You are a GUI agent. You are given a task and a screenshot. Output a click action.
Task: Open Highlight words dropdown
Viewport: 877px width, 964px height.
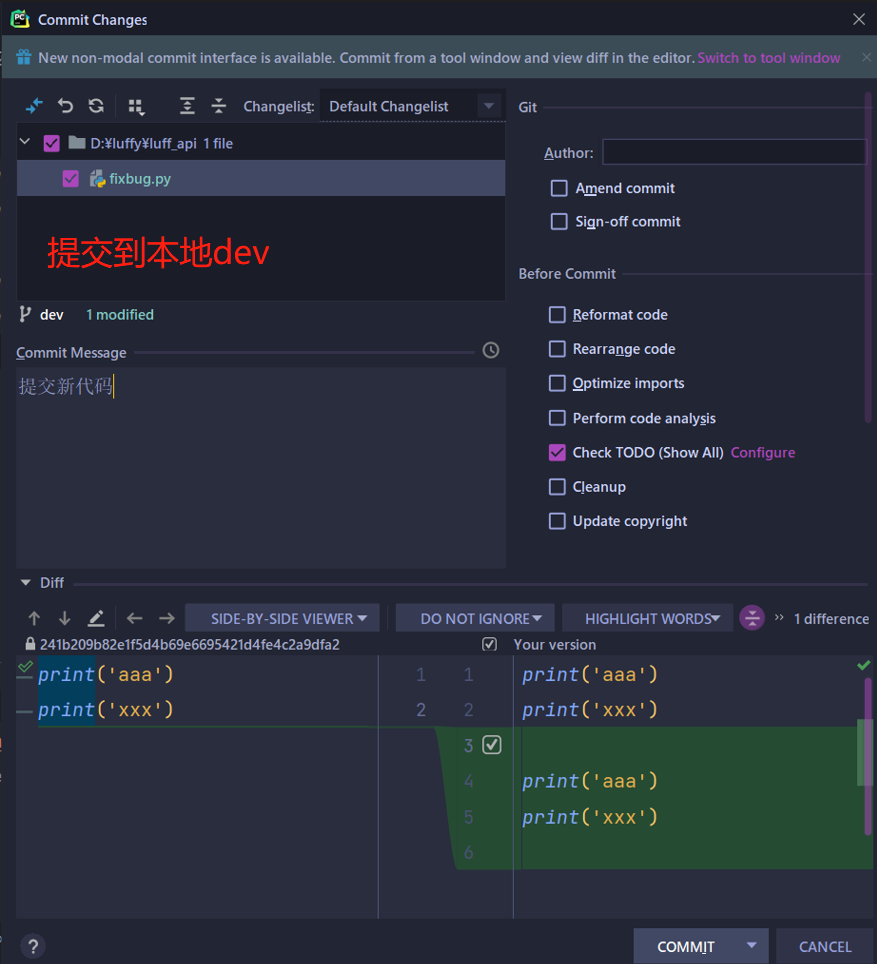point(648,618)
